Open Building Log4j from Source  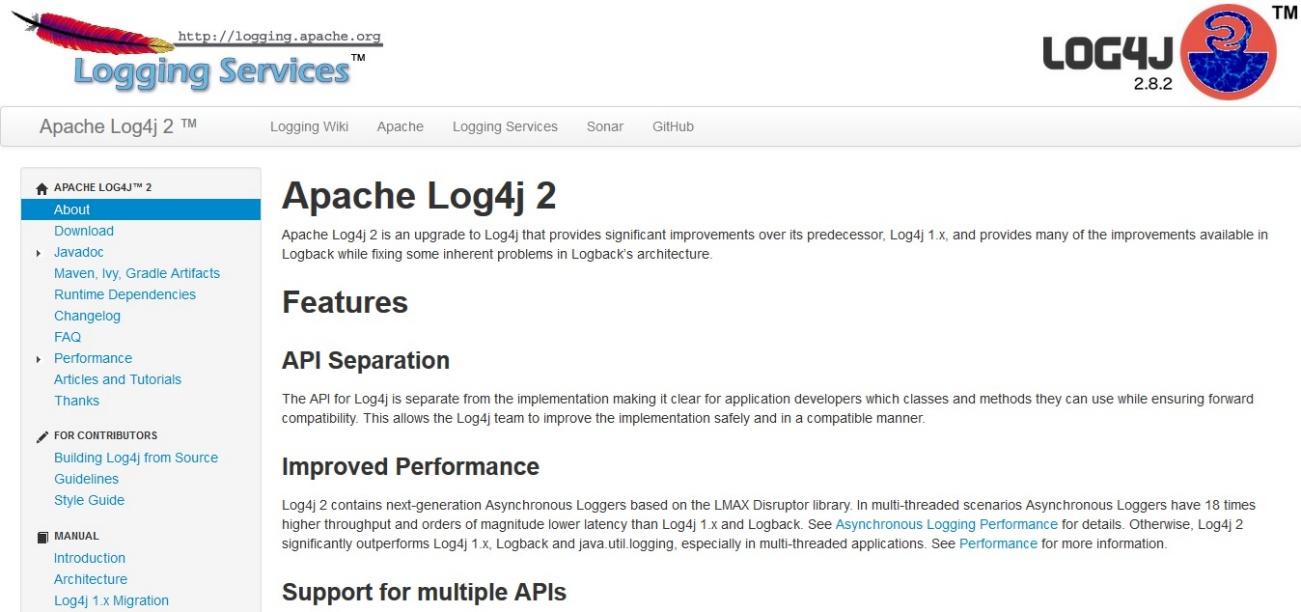(x=136, y=457)
